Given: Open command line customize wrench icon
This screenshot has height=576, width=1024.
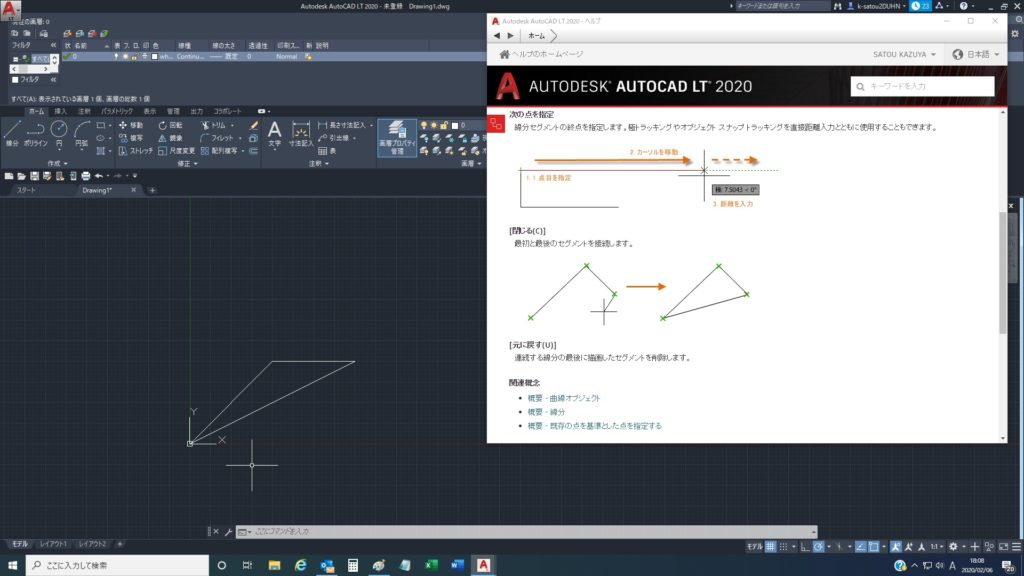Looking at the screenshot, I should coord(228,532).
